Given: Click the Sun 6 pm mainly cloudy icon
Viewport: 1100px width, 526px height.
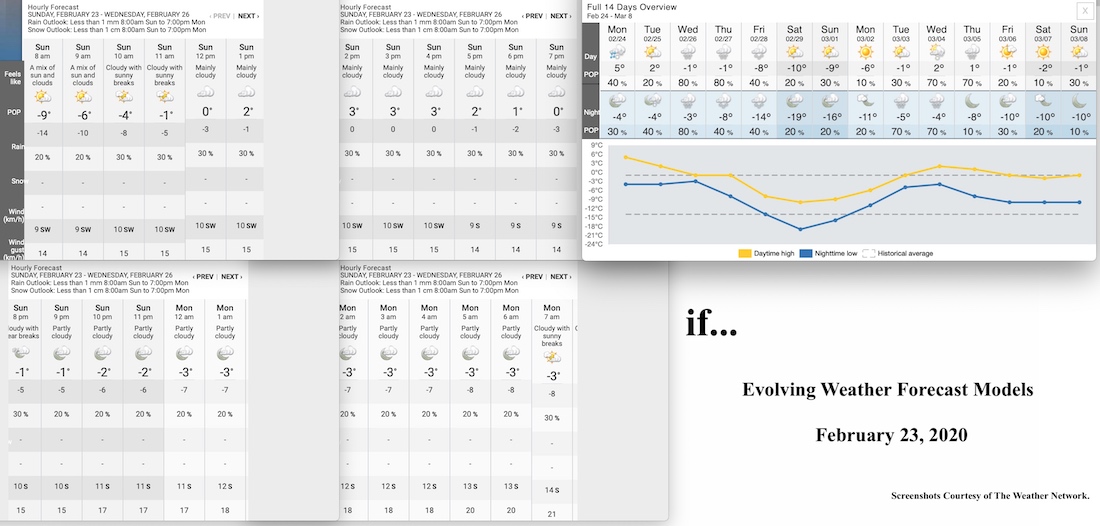Looking at the screenshot, I should [516, 92].
